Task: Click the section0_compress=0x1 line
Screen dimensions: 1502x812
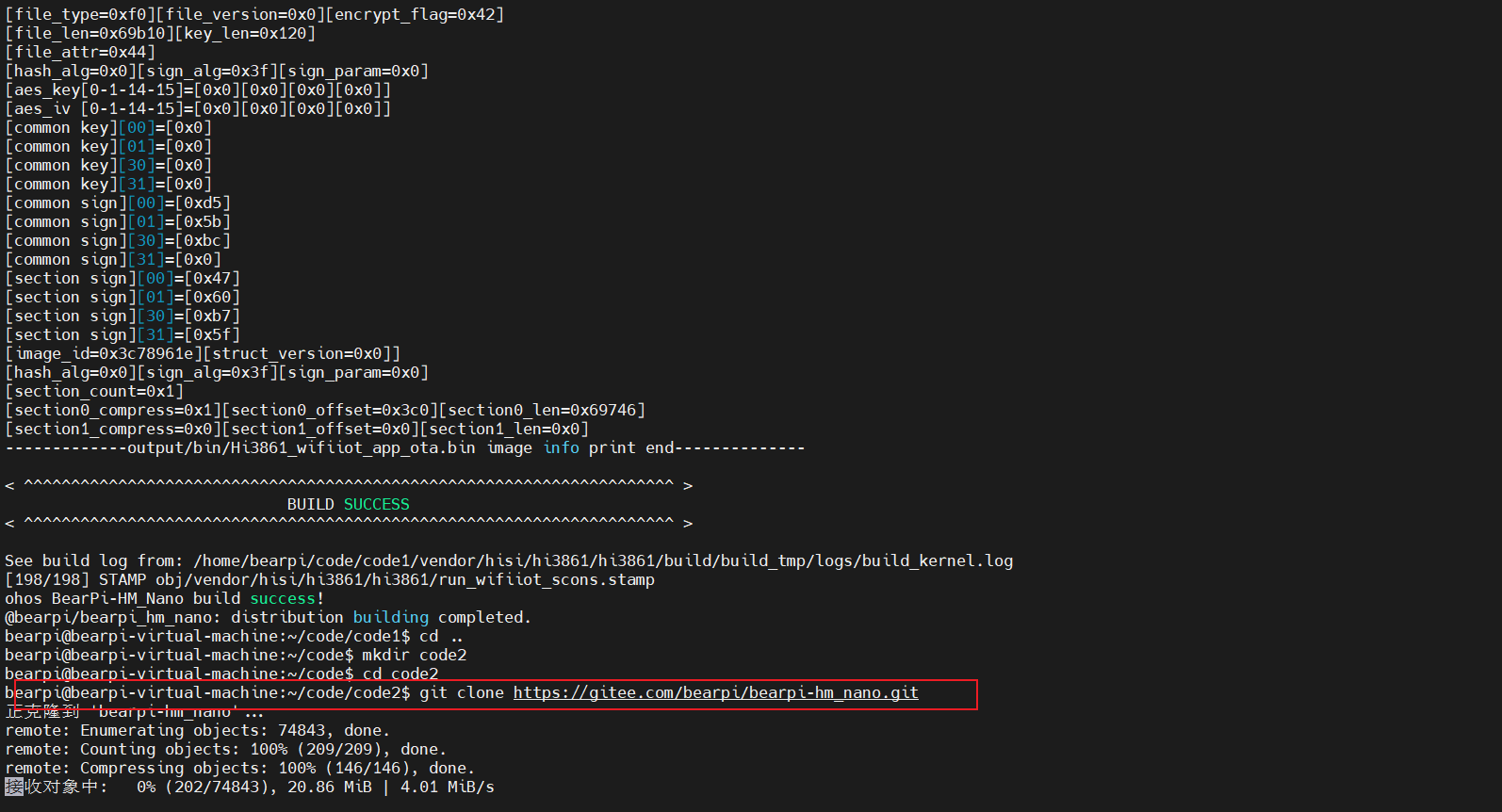Action: pyautogui.click(x=325, y=411)
